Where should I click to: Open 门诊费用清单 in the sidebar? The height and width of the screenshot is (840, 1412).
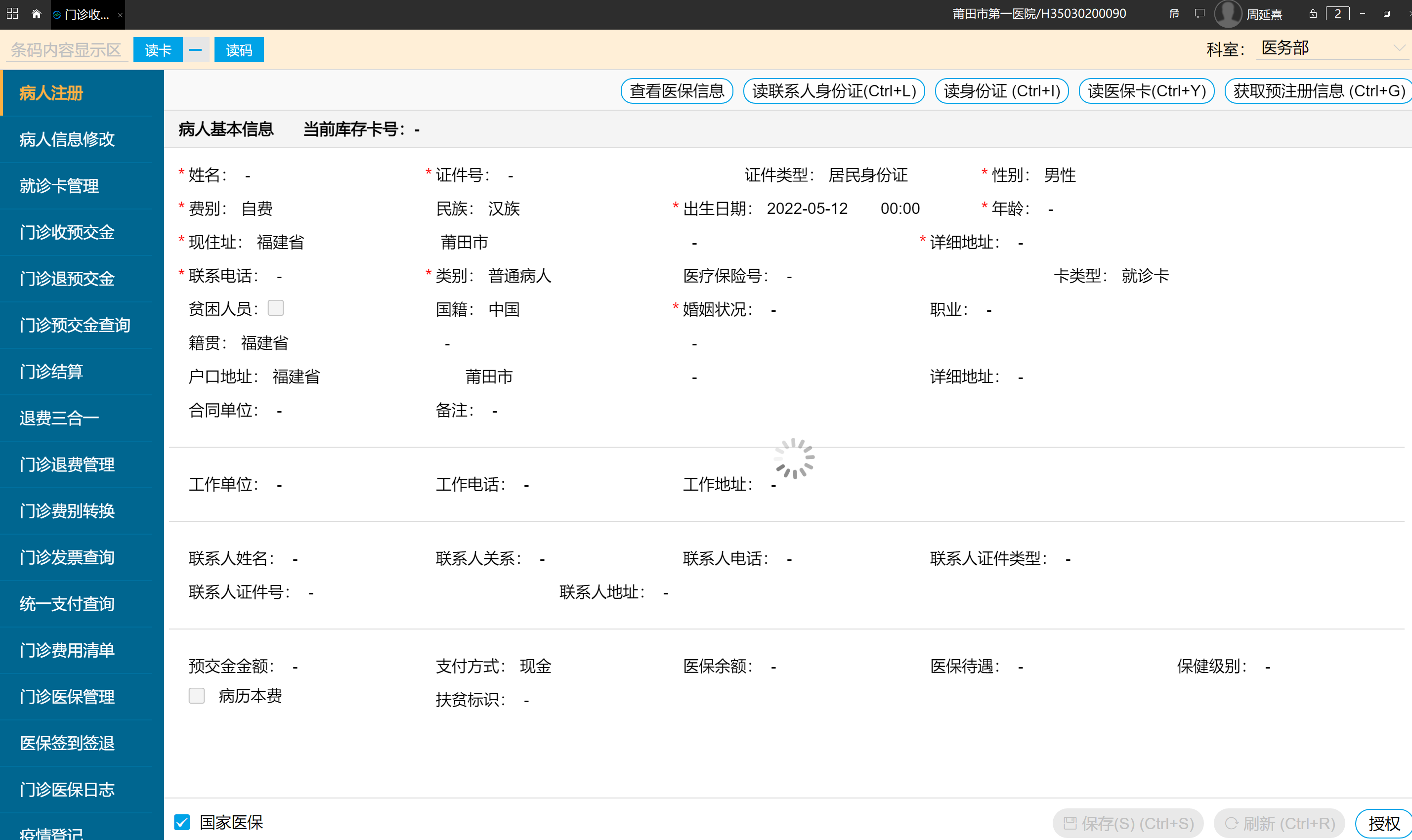82,650
